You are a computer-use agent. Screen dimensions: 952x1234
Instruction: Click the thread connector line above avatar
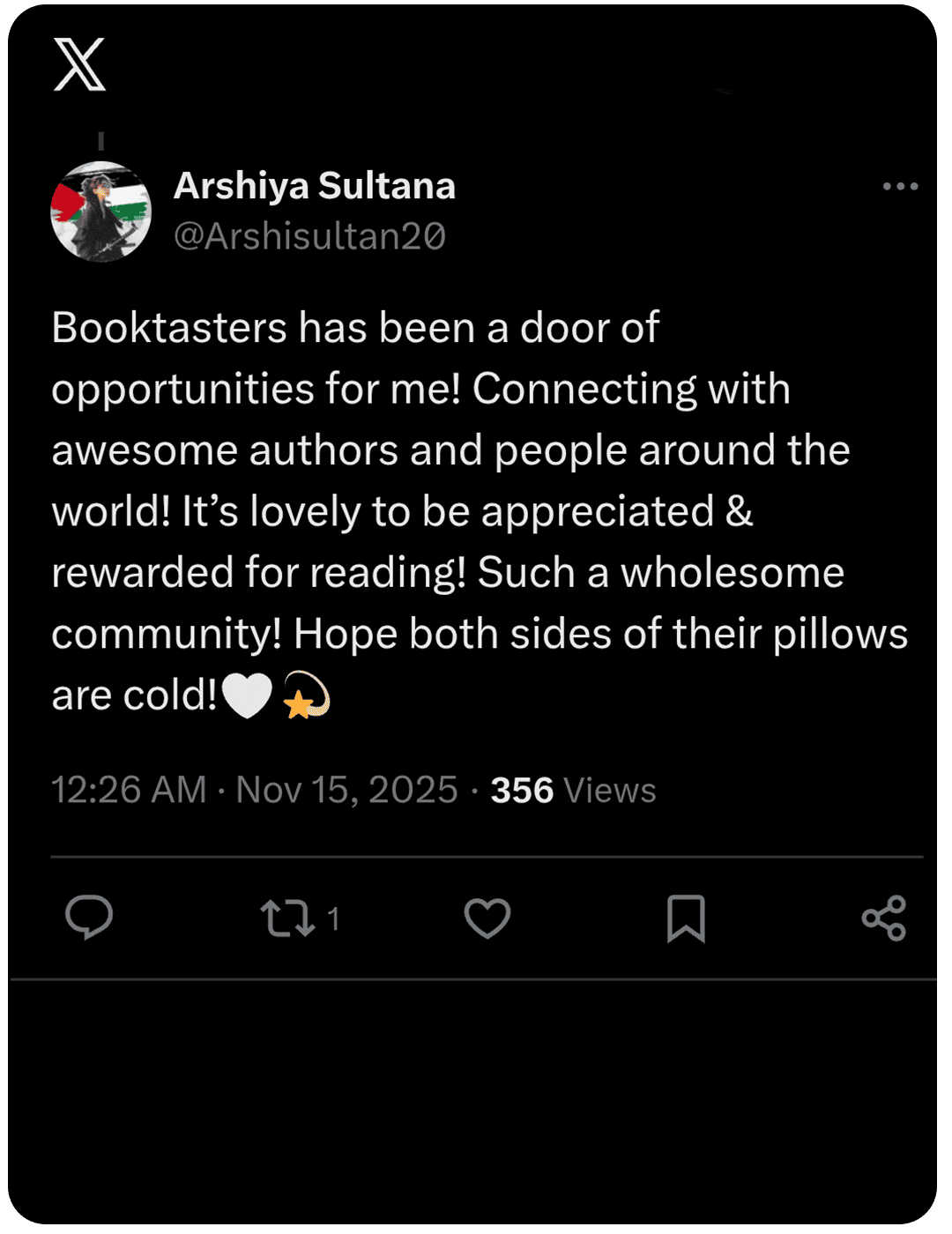click(101, 140)
